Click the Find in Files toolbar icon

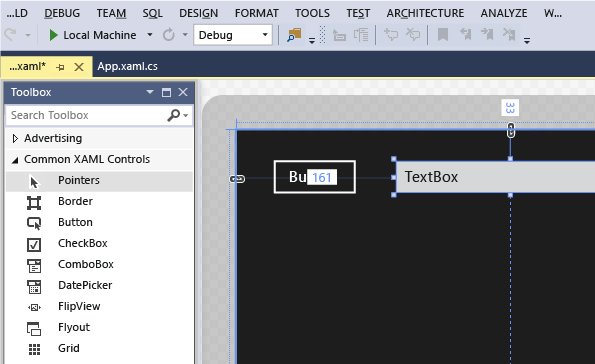click(294, 35)
